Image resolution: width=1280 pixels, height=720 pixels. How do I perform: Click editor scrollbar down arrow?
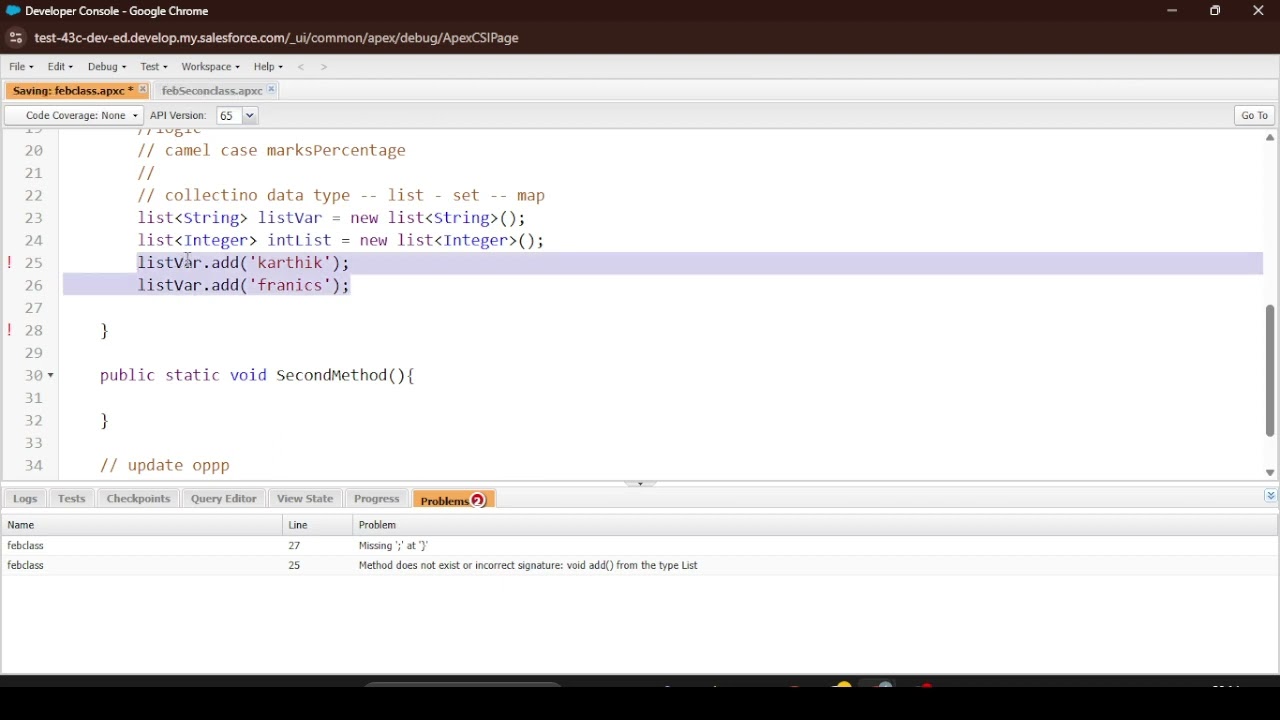click(1270, 473)
